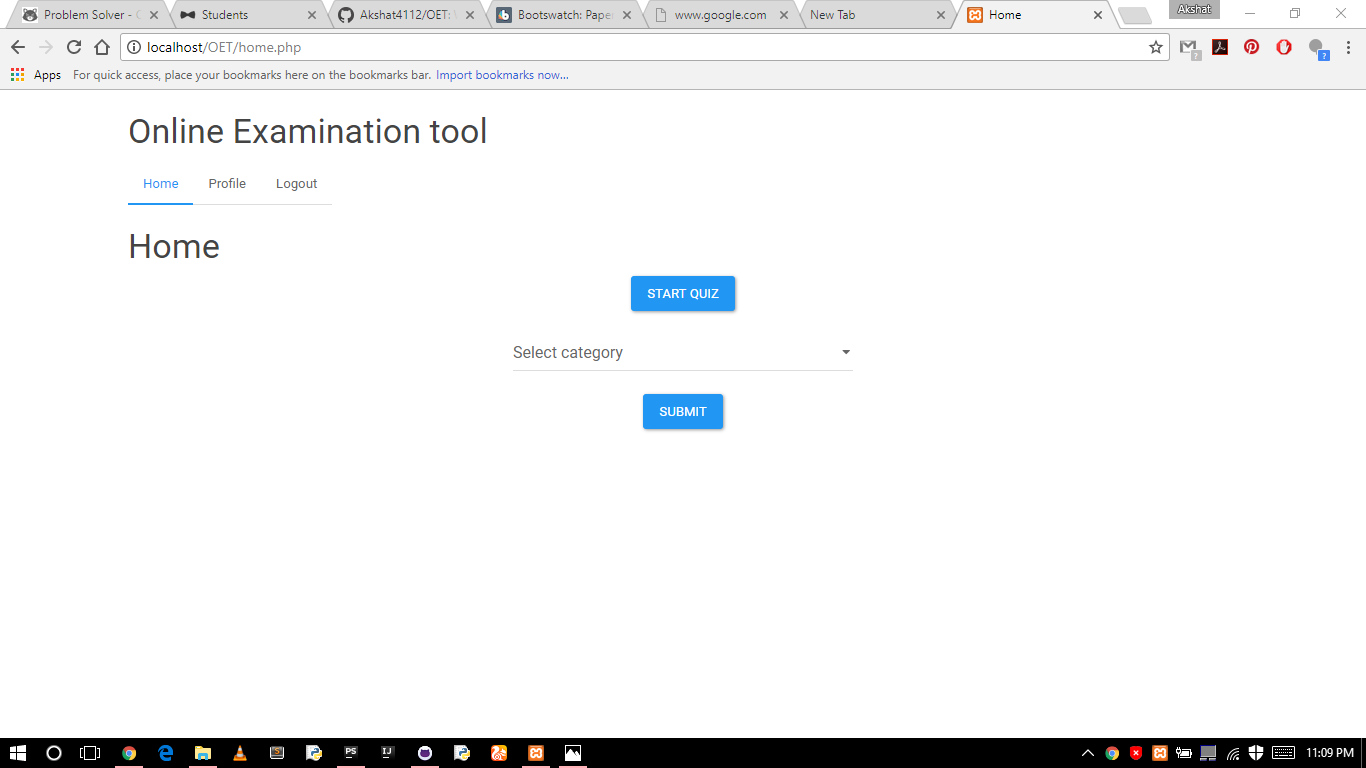Screen dimensions: 1366x768
Task: Expand the Select category dropdown
Action: pos(683,352)
